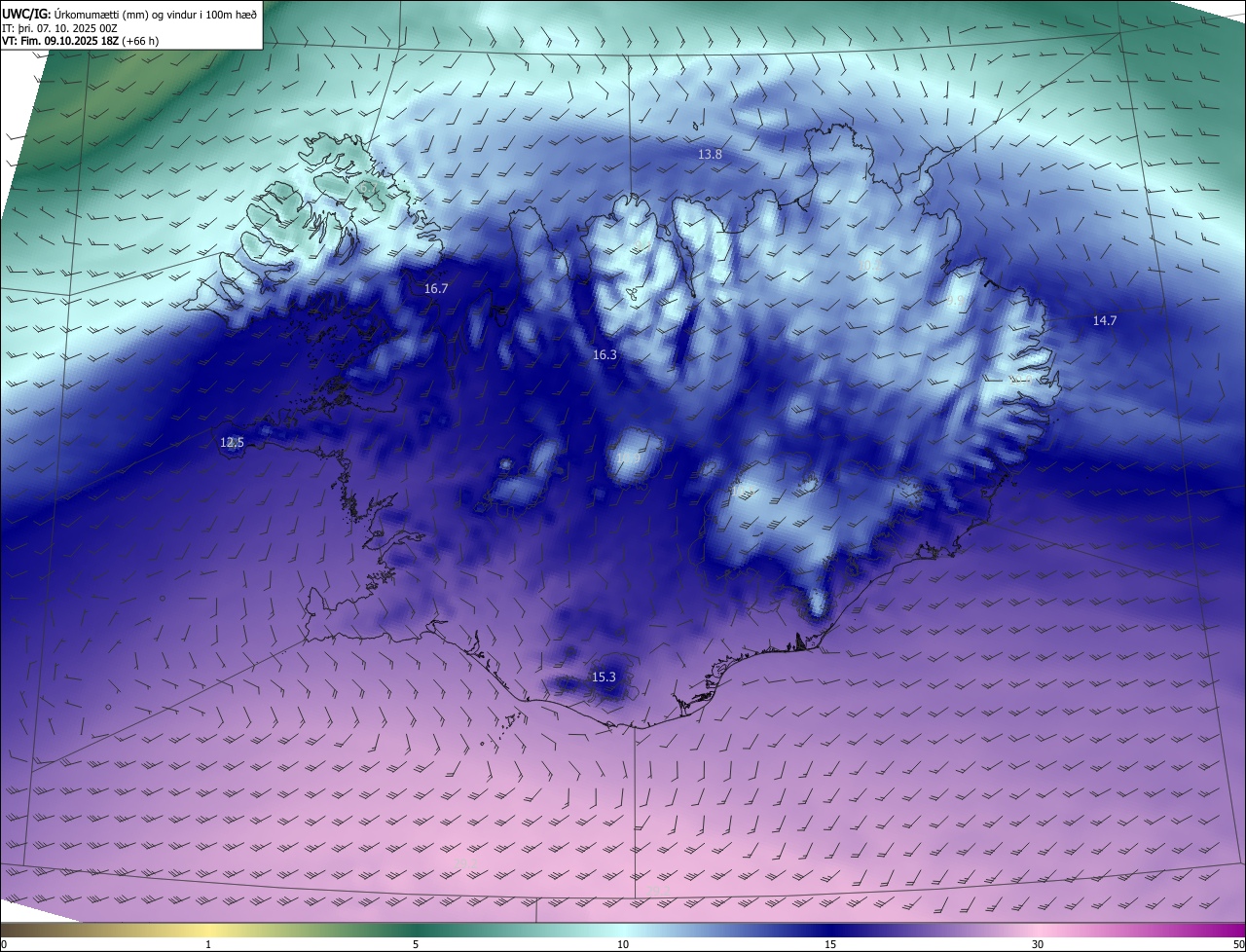1246x952 pixels.
Task: Click the 0 tick on color scale
Action: click(x=4, y=944)
